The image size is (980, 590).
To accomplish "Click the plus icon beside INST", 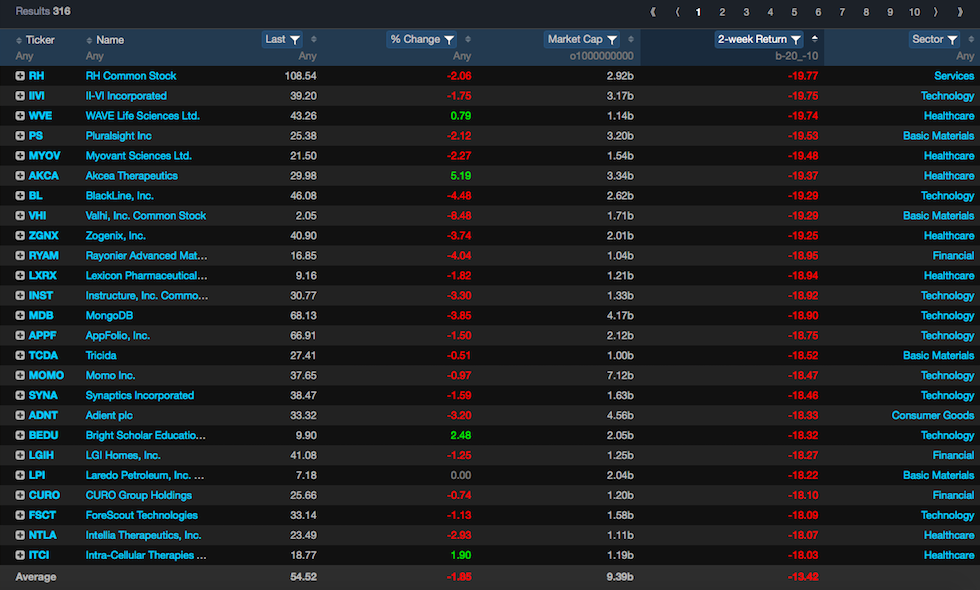I will click(x=20, y=296).
